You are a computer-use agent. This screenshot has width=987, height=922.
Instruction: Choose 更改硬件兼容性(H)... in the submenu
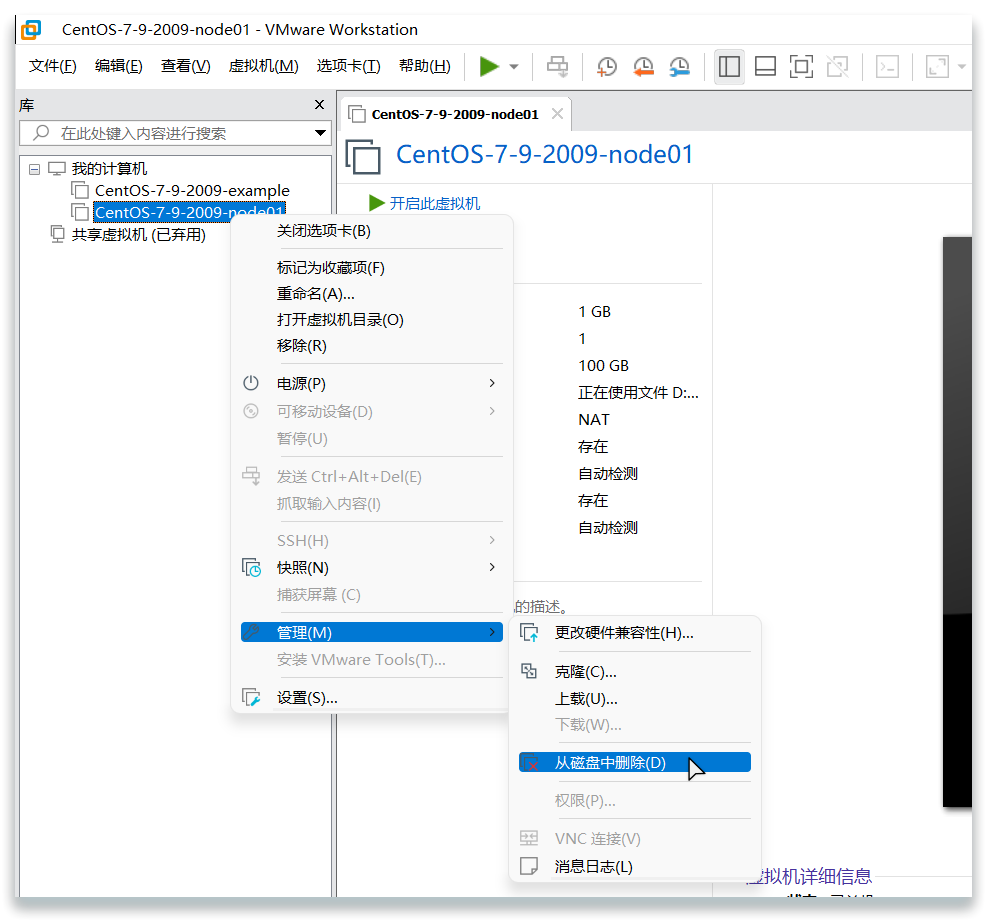tap(635, 633)
